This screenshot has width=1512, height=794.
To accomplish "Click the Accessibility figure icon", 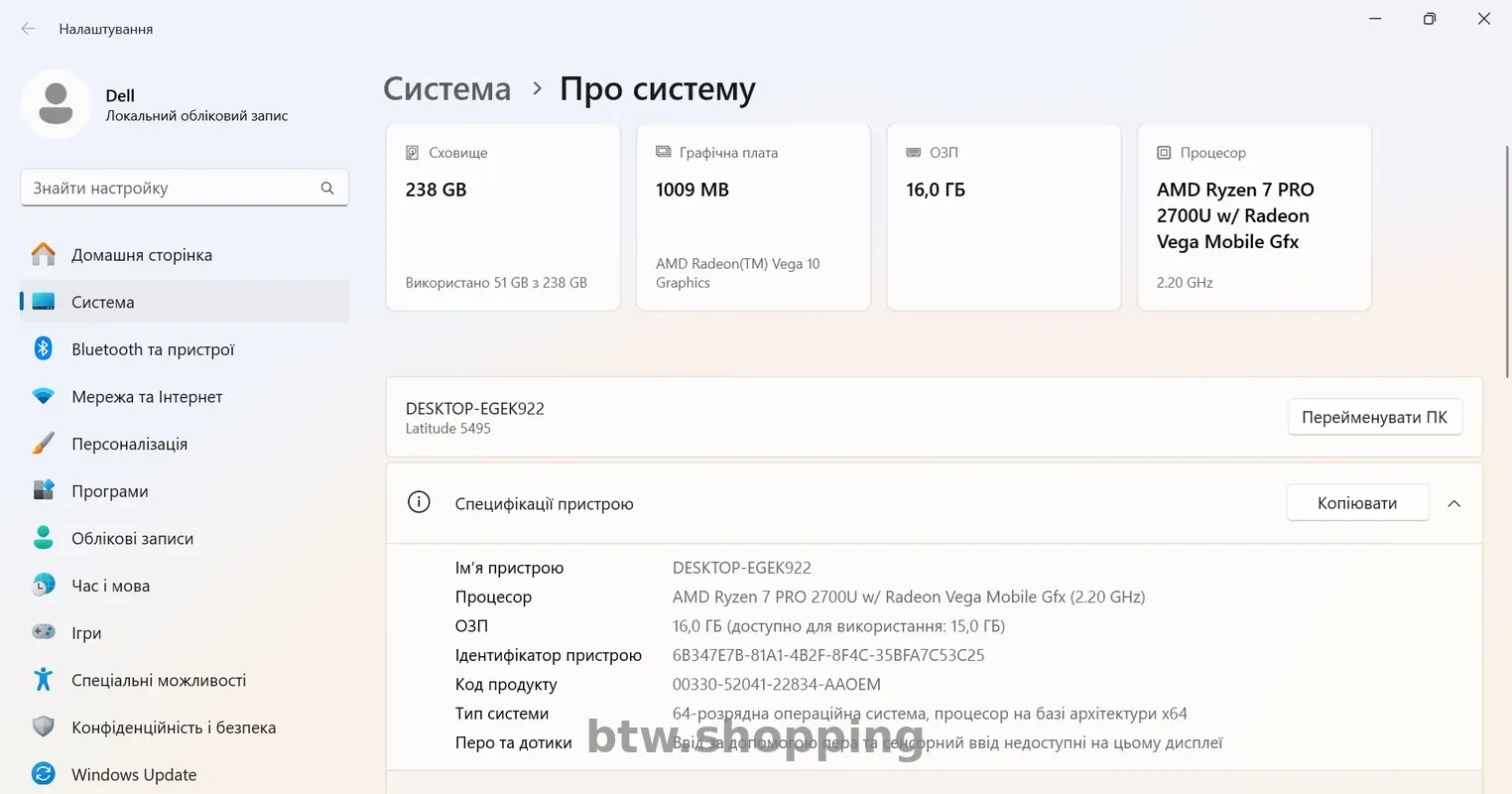I will 43,680.
